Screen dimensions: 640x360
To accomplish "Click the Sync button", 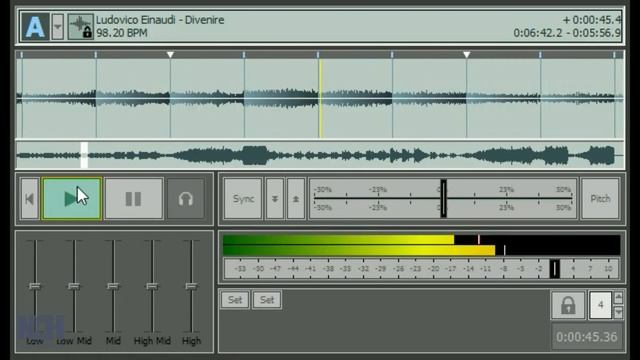I will coord(243,199).
